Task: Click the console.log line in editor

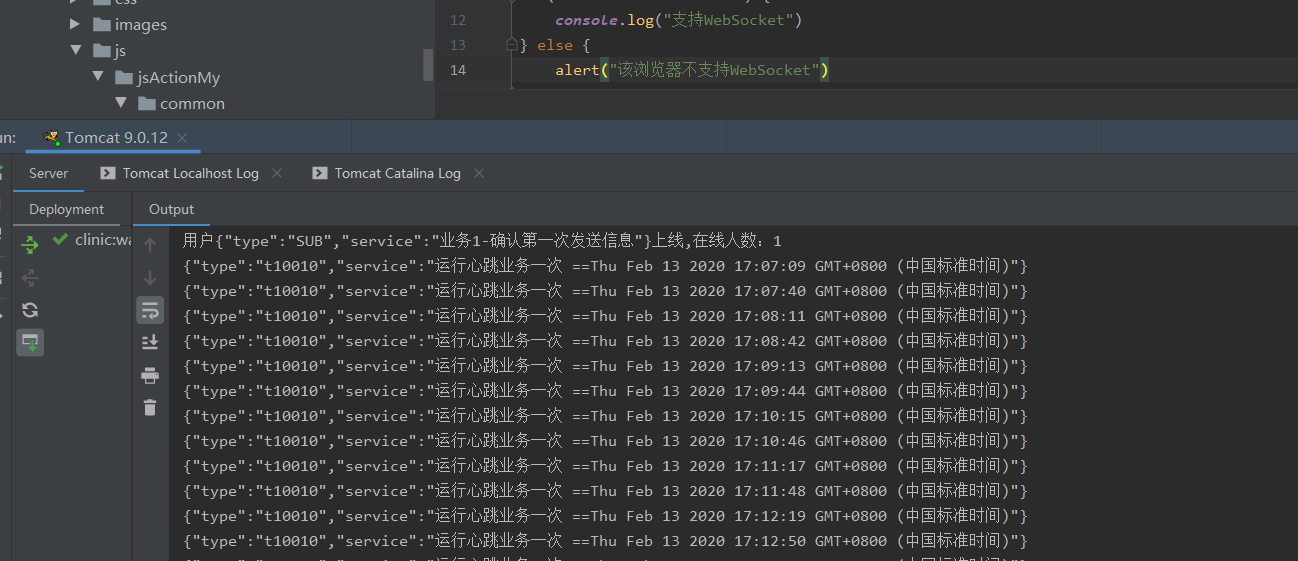Action: tap(679, 20)
